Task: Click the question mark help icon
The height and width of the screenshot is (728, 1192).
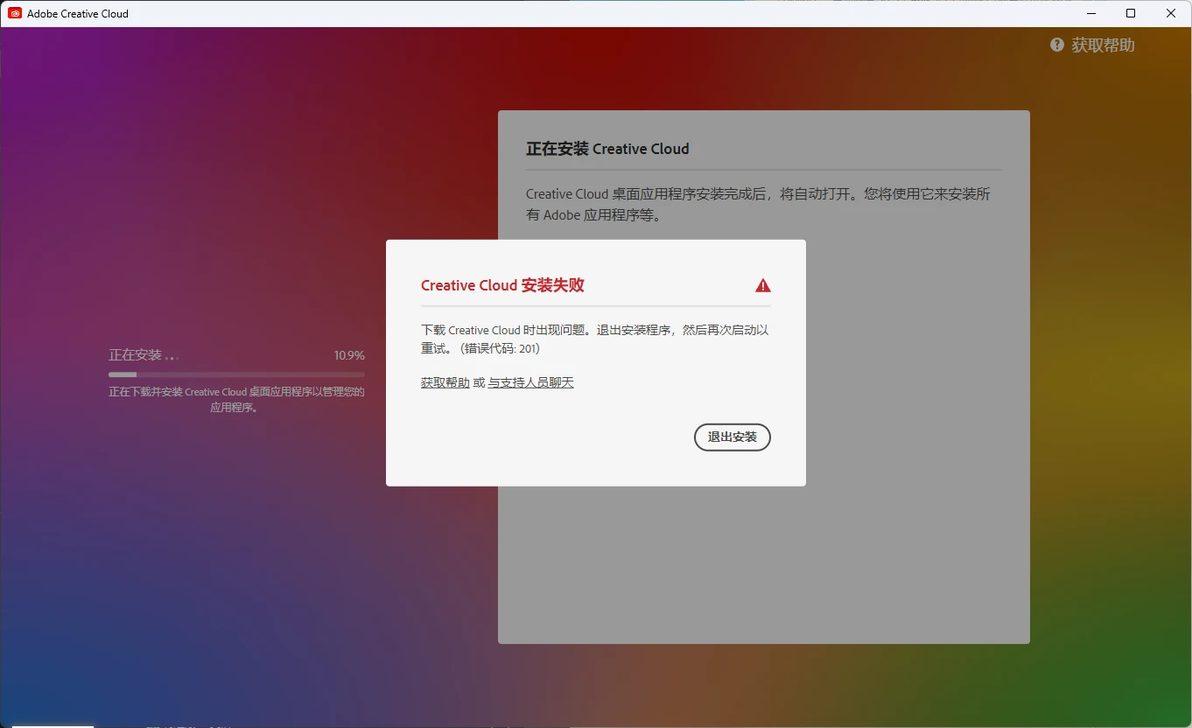Action: coord(1057,45)
